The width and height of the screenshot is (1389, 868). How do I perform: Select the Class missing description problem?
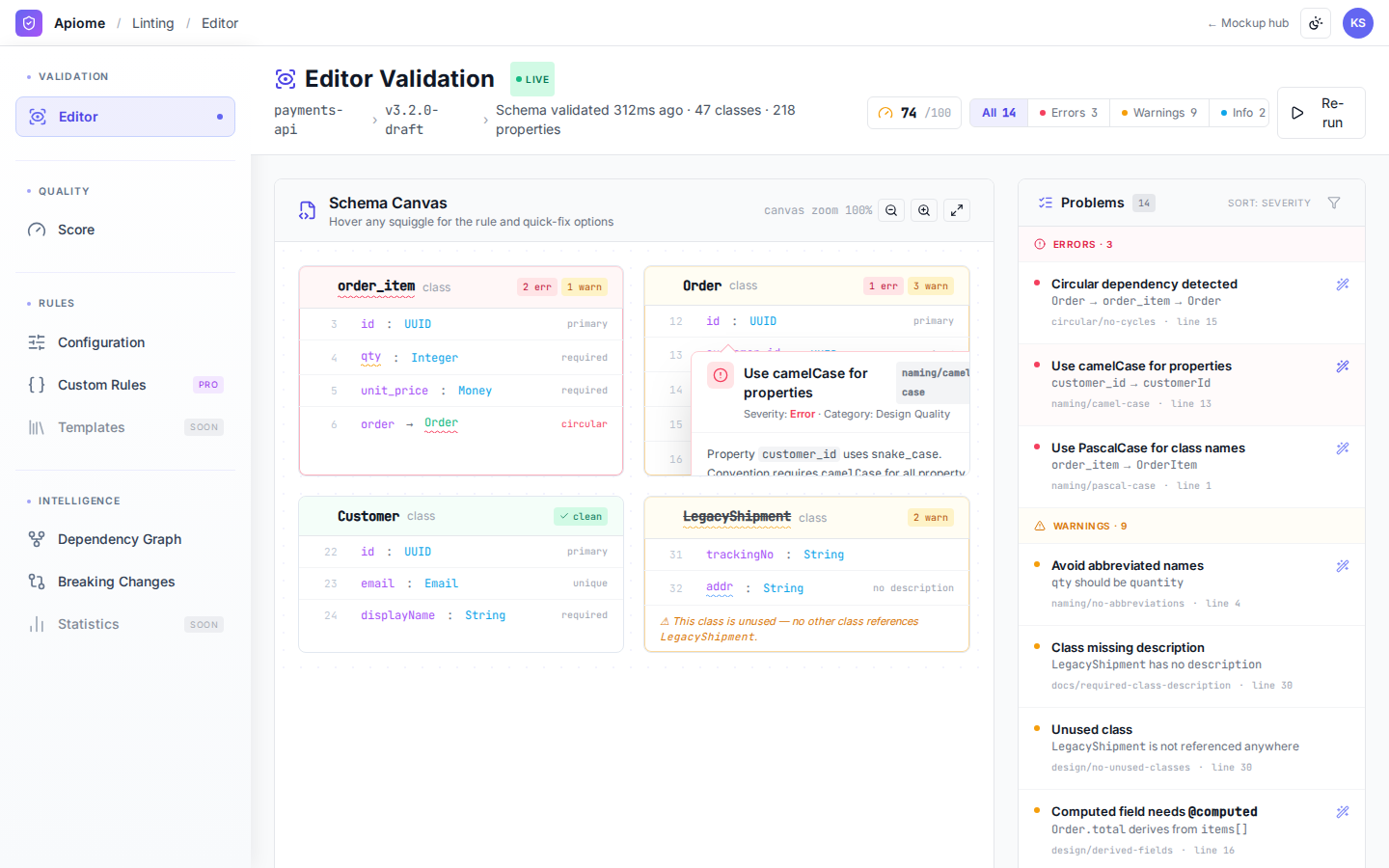(x=1191, y=666)
